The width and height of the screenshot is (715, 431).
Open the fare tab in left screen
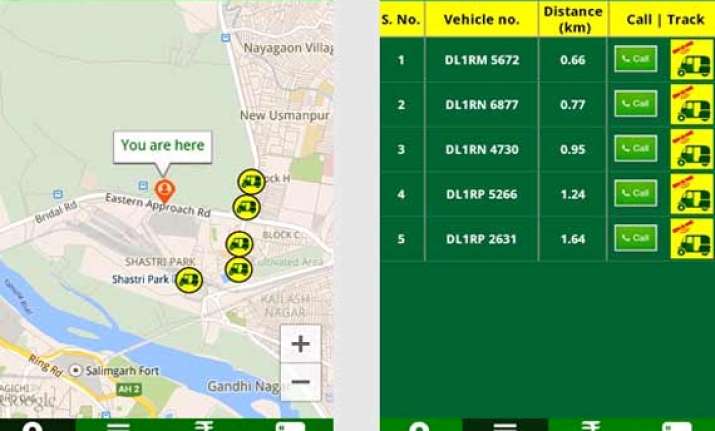pyautogui.click(x=204, y=425)
